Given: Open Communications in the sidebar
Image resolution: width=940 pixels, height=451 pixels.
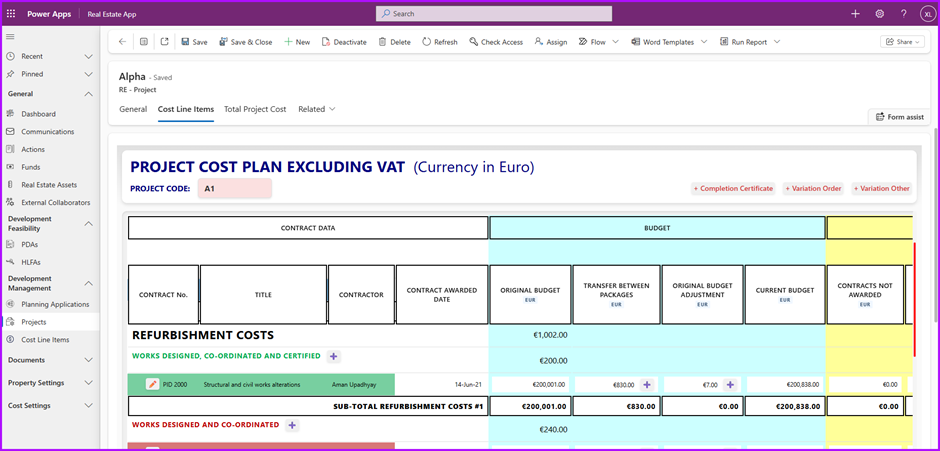Looking at the screenshot, I should pos(50,131).
